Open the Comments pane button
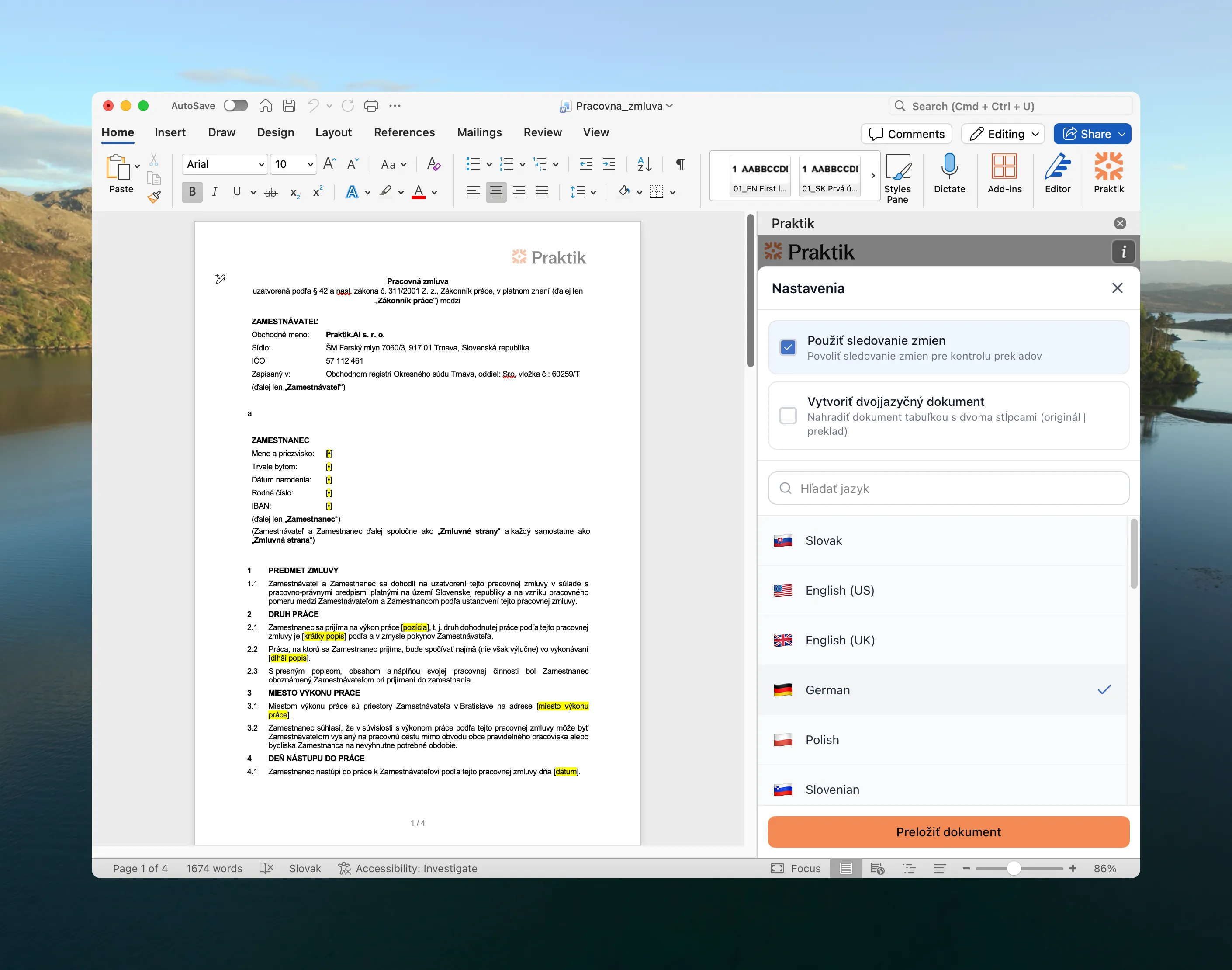1232x970 pixels. [907, 134]
